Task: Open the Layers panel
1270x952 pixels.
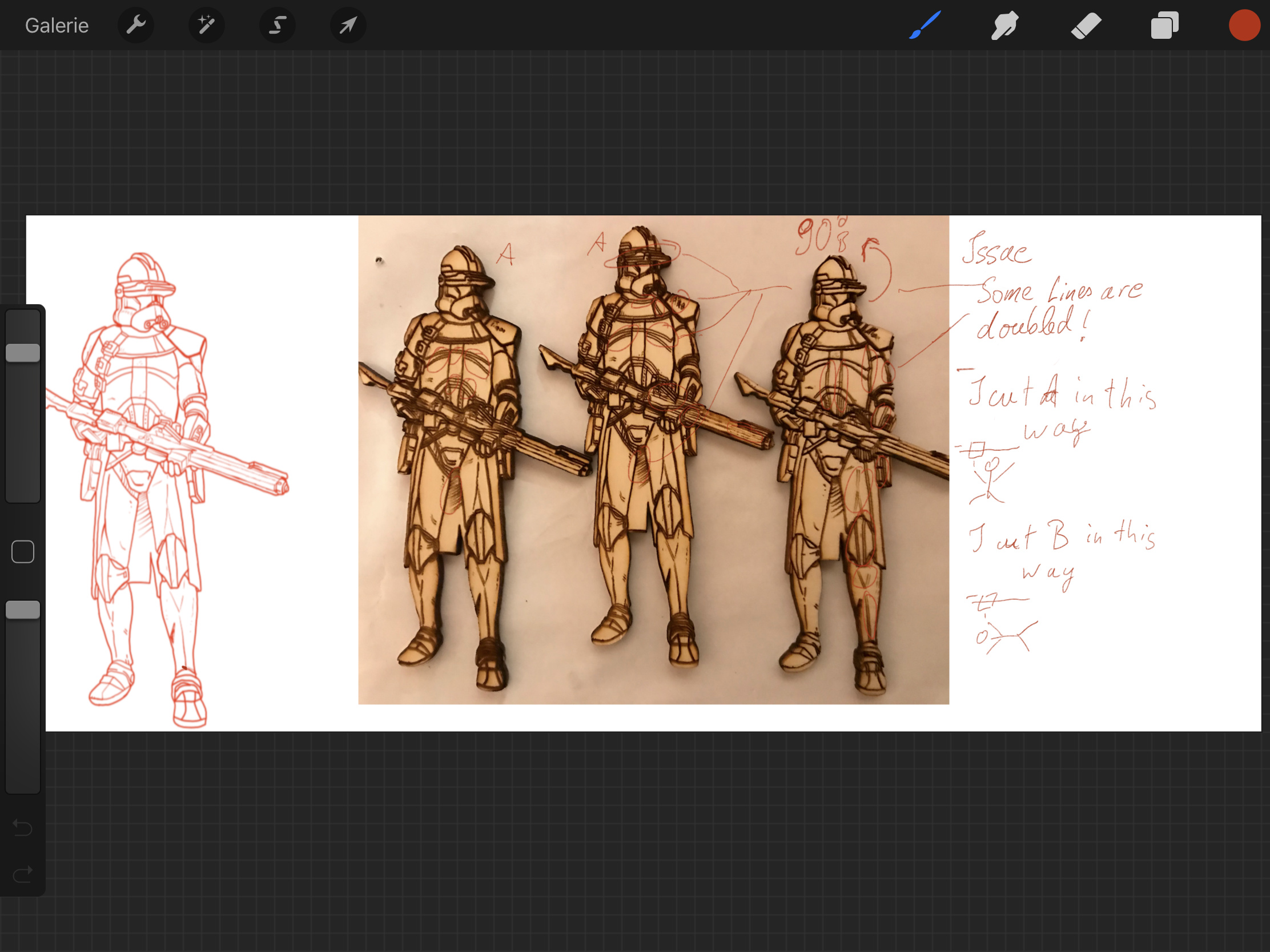Action: [x=1164, y=26]
